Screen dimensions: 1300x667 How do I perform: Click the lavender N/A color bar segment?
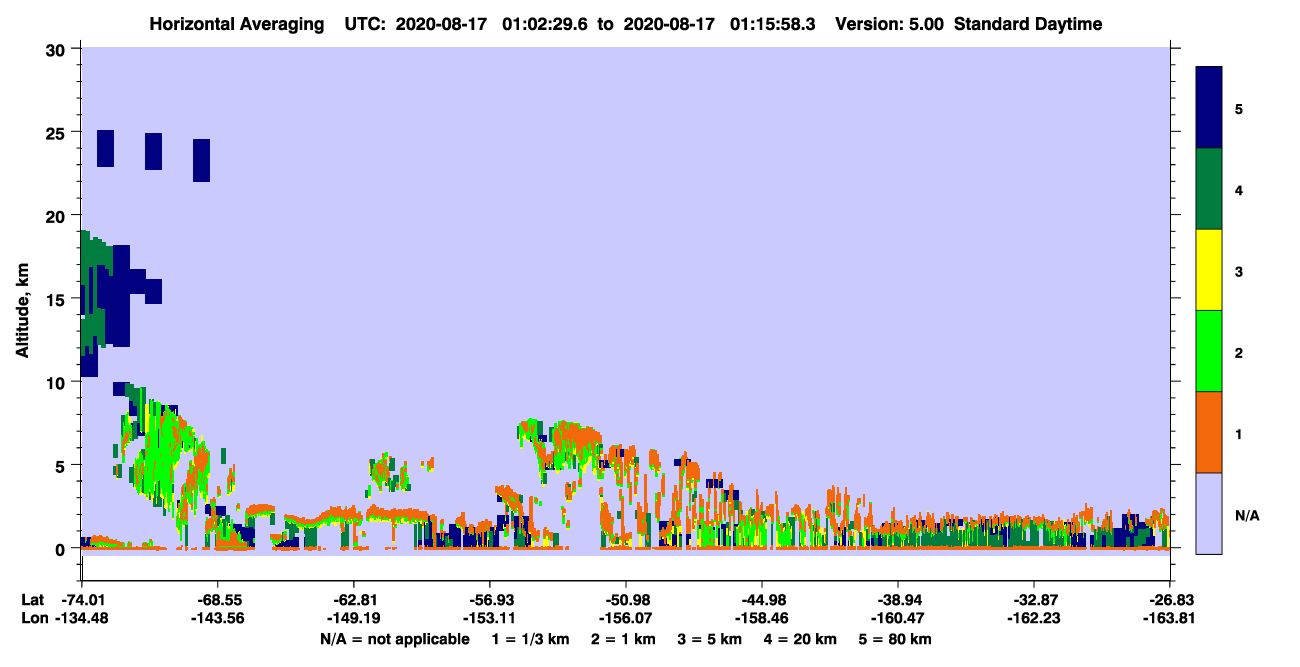[x=1209, y=513]
